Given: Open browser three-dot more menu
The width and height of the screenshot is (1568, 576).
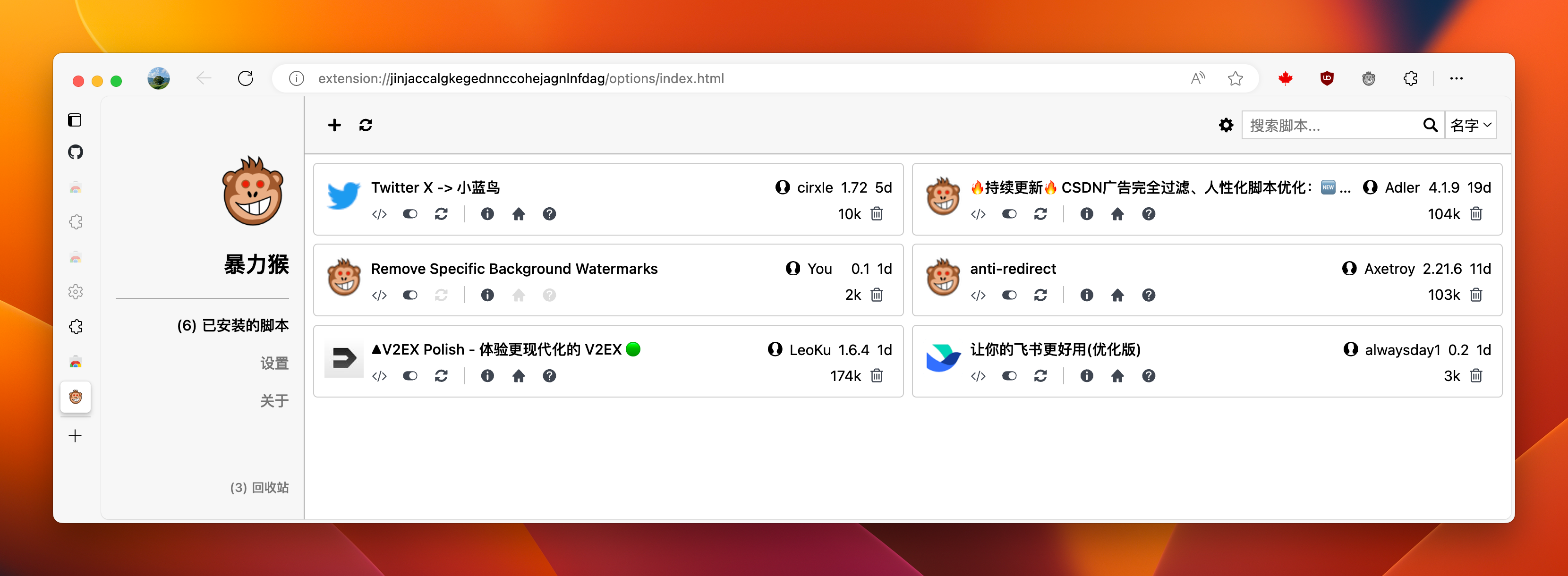Looking at the screenshot, I should tap(1456, 78).
